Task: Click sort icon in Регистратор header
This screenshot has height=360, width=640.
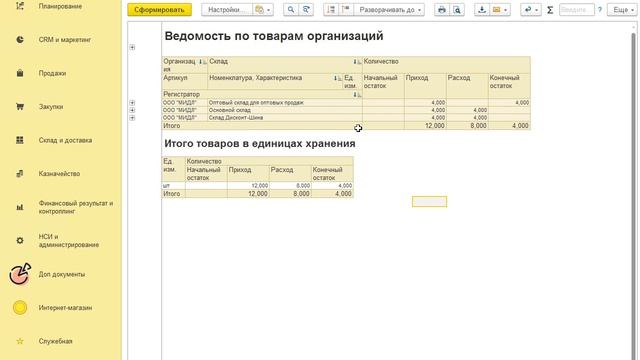Action: coord(357,94)
